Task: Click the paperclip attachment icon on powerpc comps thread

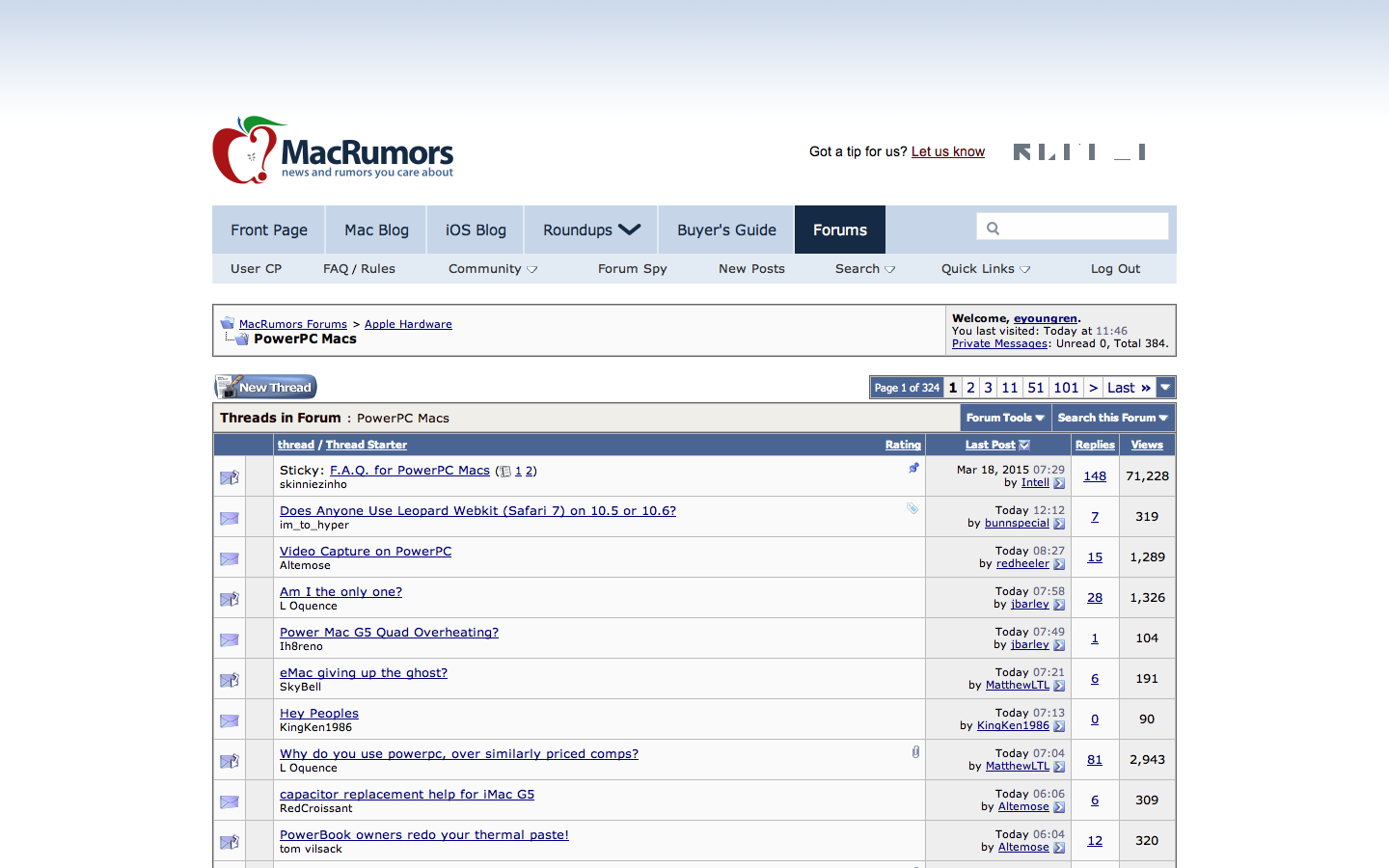Action: coord(915,751)
